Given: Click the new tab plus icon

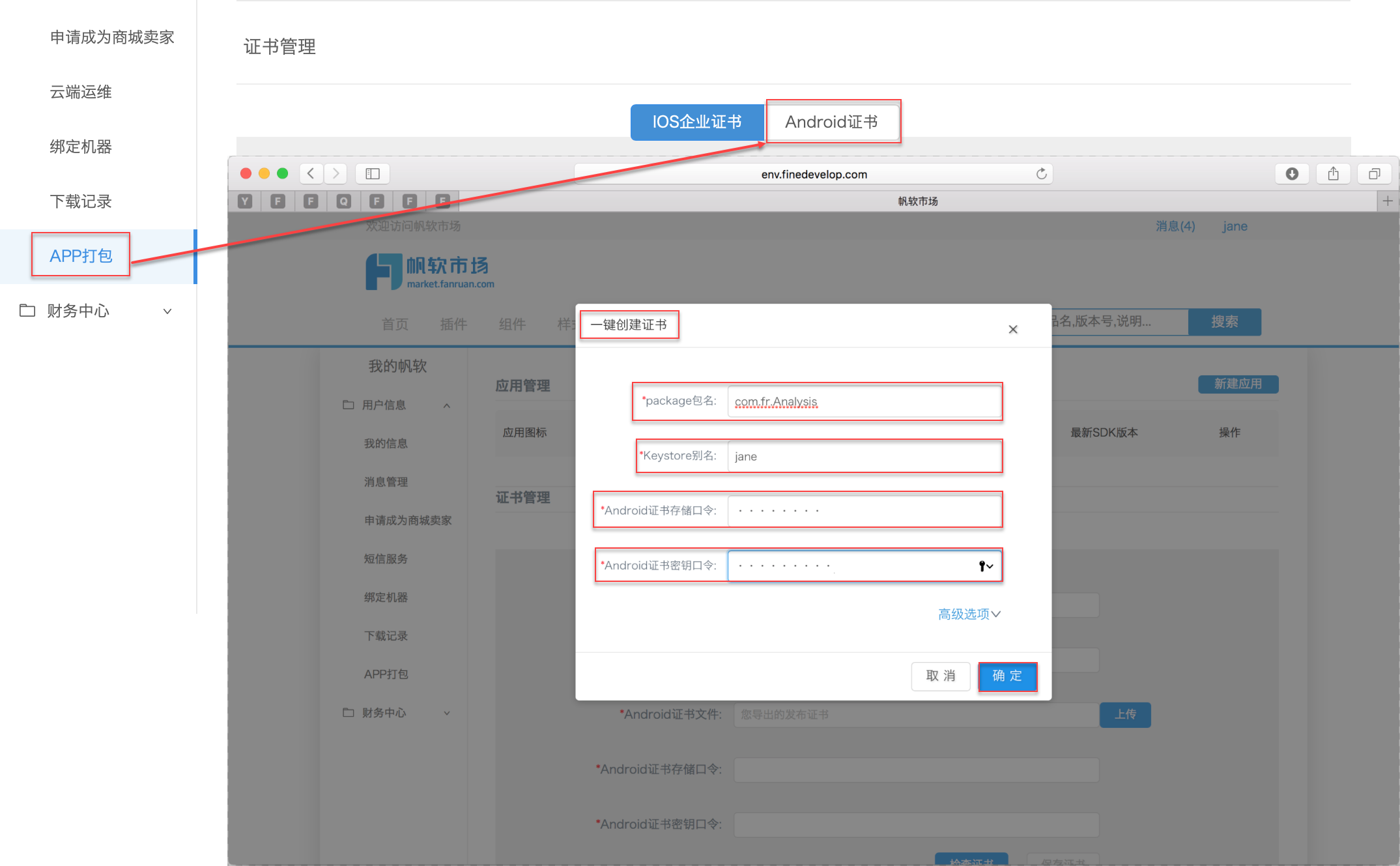Looking at the screenshot, I should coord(1388,201).
